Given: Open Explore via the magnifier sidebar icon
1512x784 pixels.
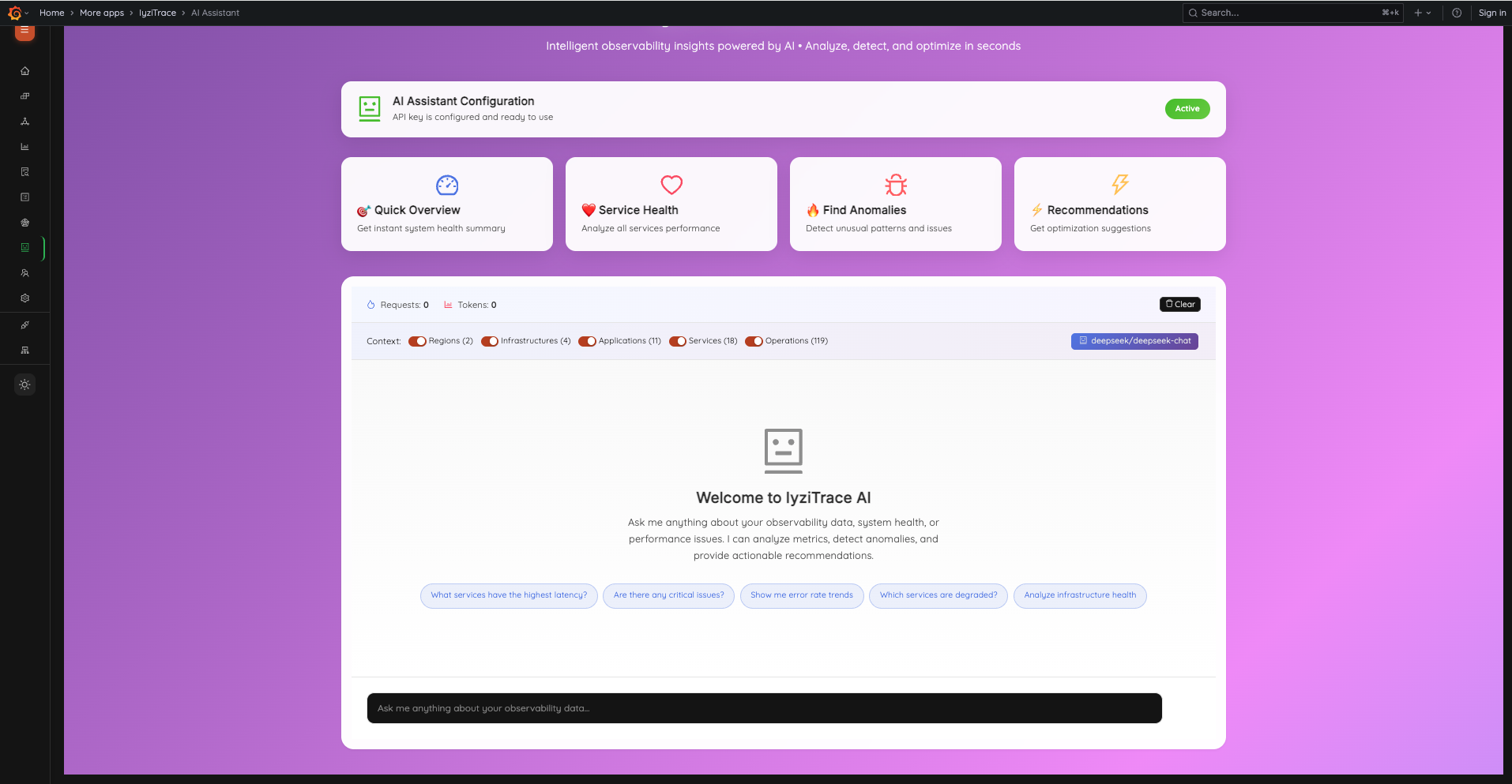Looking at the screenshot, I should pyautogui.click(x=24, y=172).
